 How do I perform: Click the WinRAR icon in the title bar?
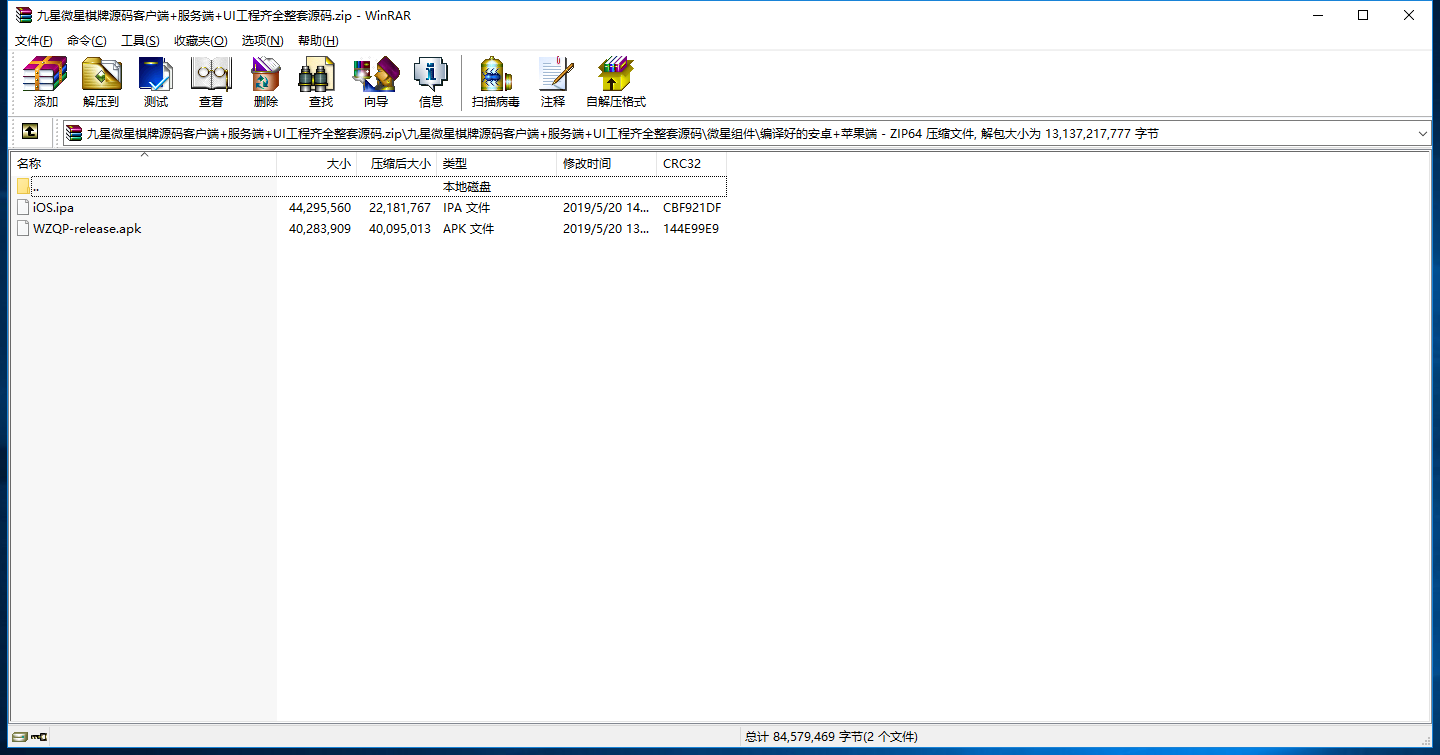[x=24, y=14]
